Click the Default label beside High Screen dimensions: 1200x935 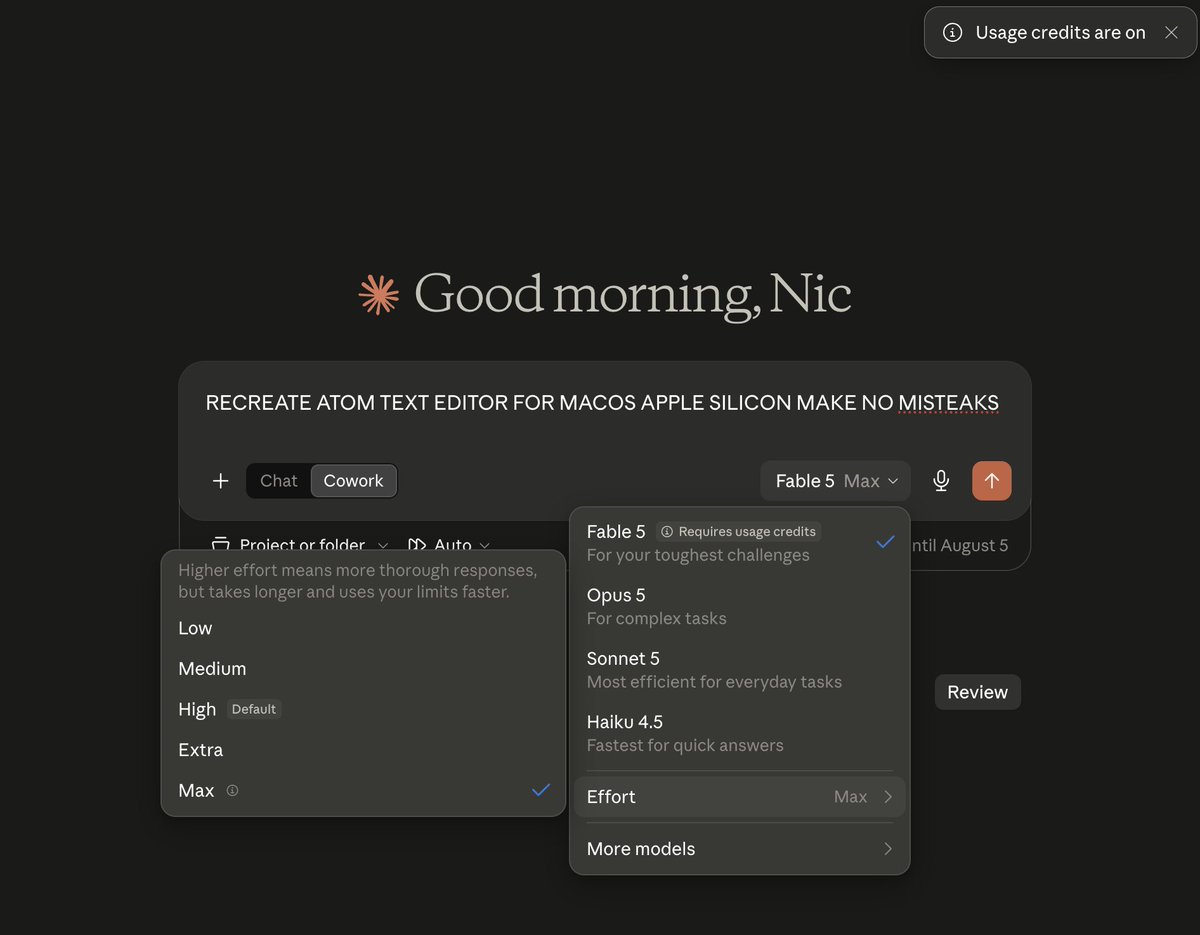coord(254,709)
